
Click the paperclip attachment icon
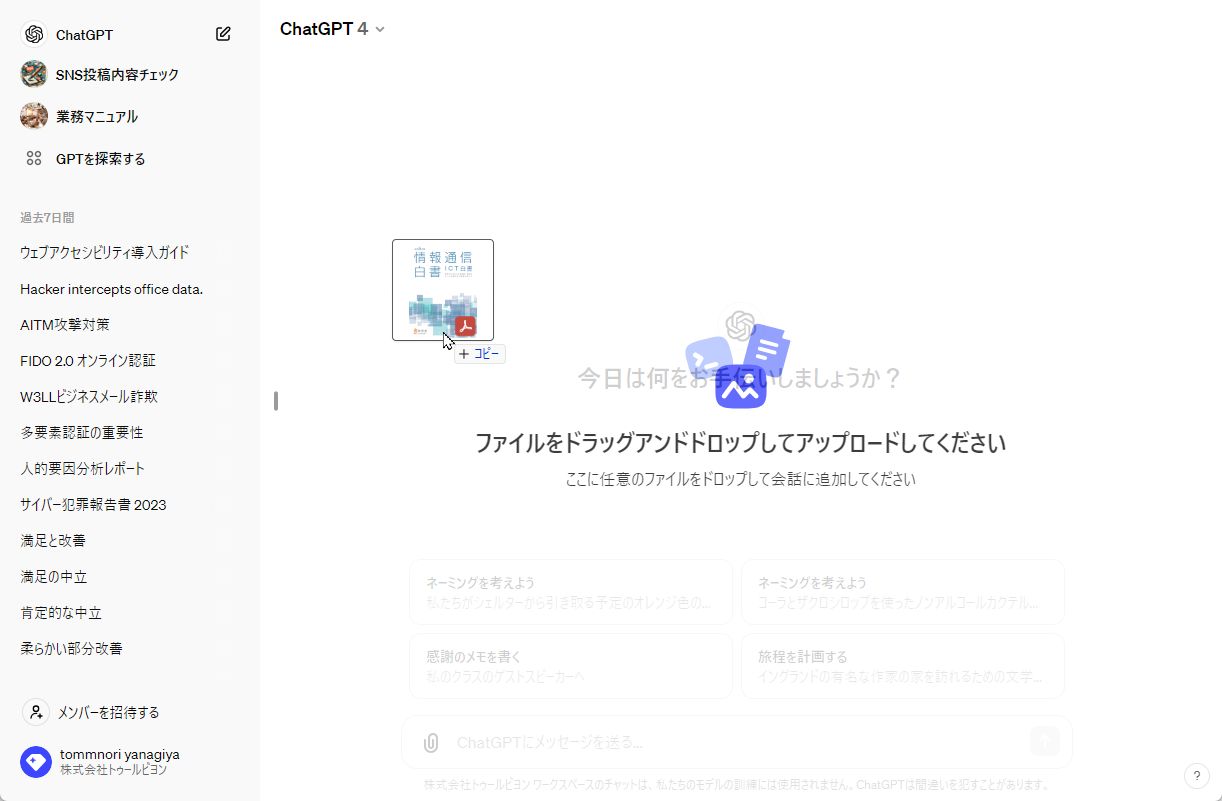pyautogui.click(x=431, y=742)
